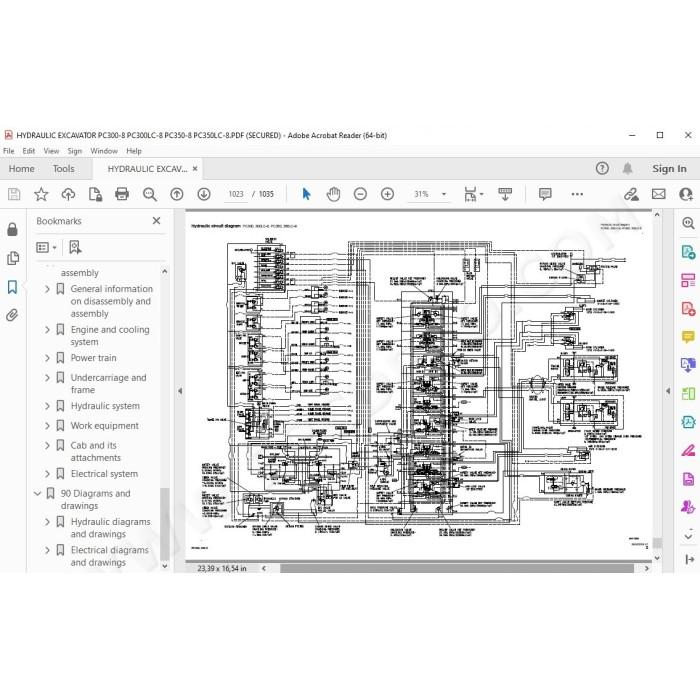This screenshot has height=700, width=700.
Task: Click the Save file icon
Action: click(x=14, y=194)
